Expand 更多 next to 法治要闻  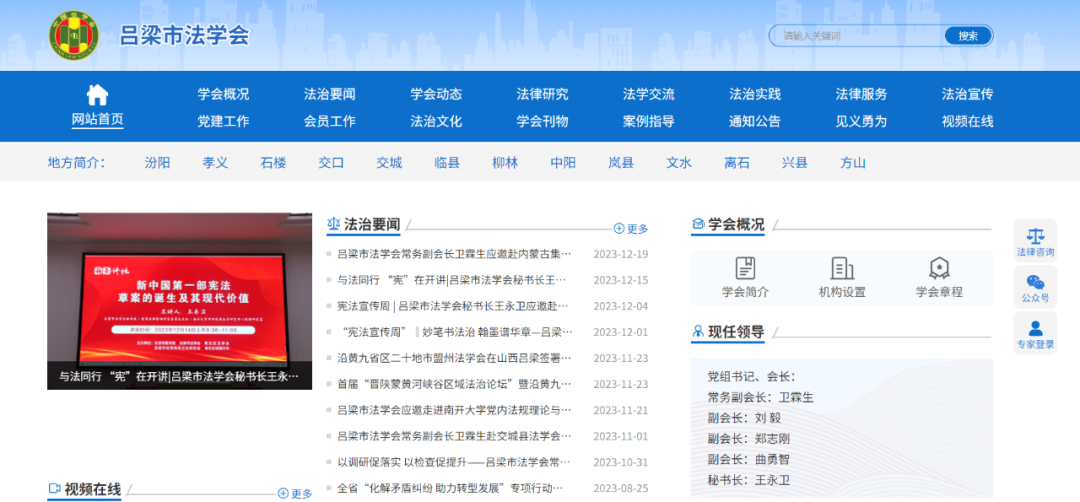(x=631, y=229)
